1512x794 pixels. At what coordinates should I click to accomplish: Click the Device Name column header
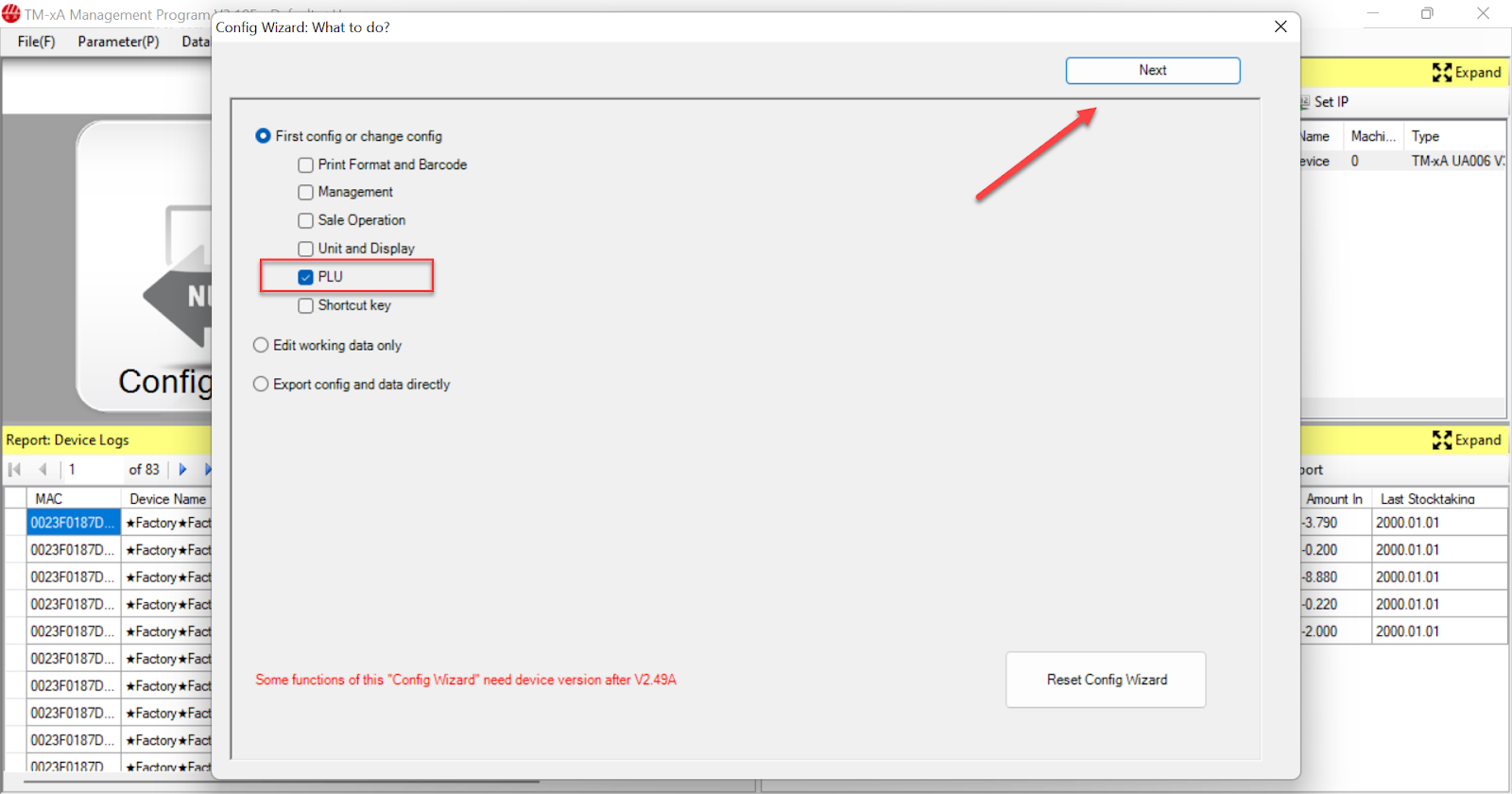(x=167, y=498)
